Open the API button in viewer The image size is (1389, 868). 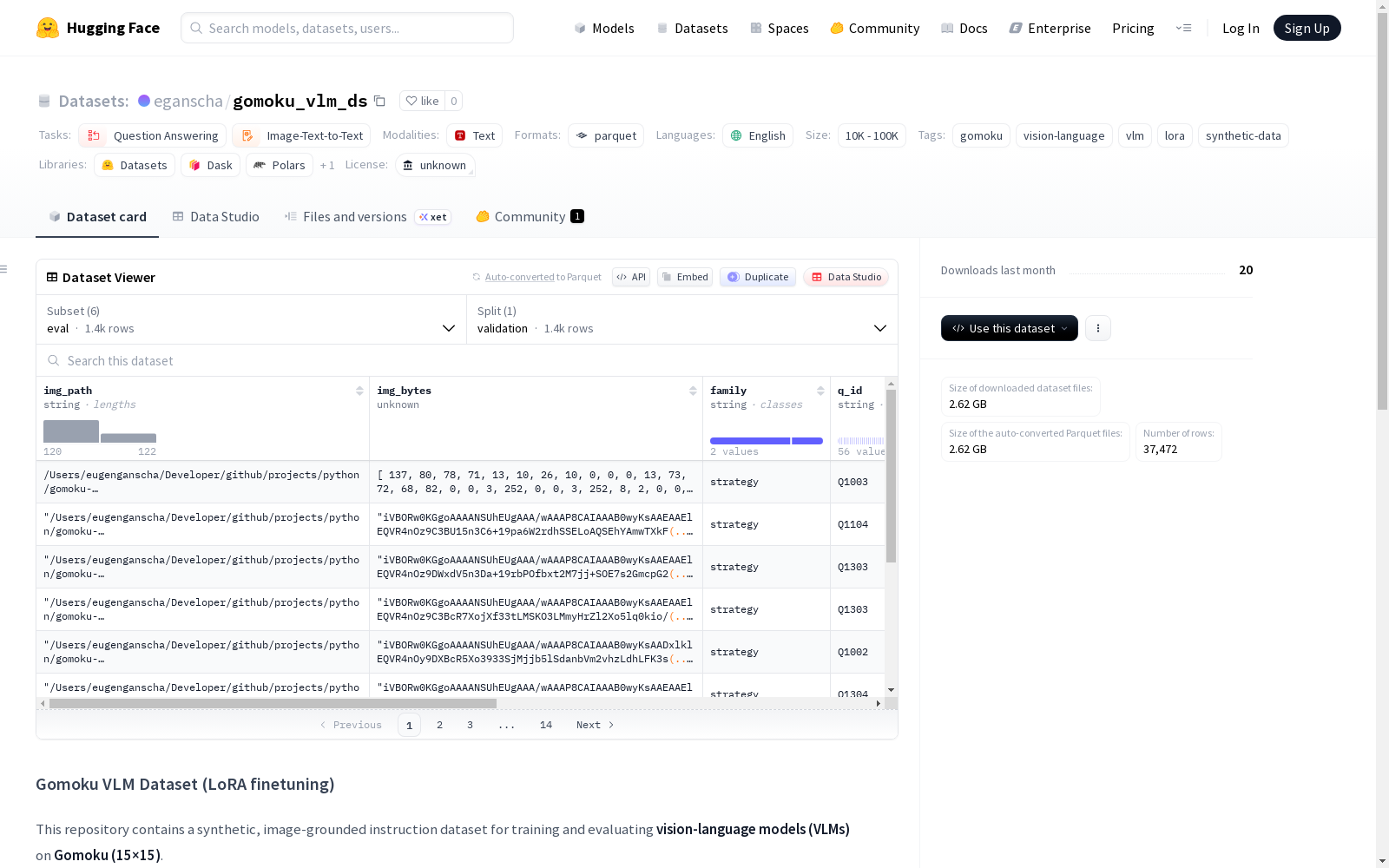coord(631,277)
